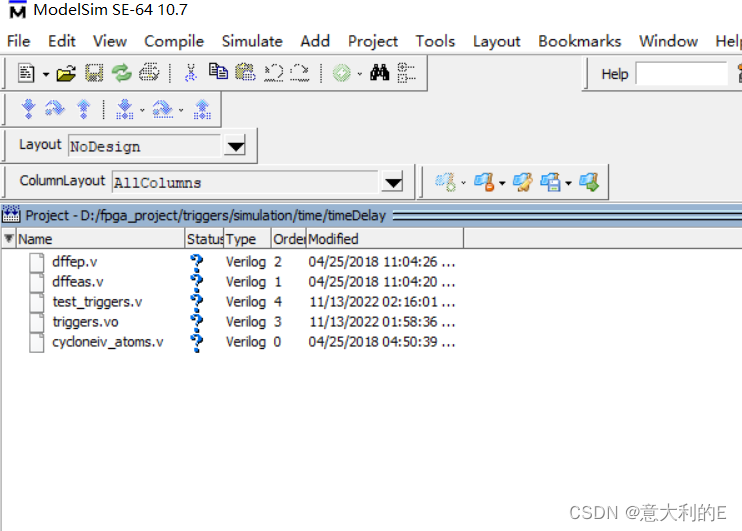Open the ColumnLayout AllColumns dropdown arrow

click(393, 182)
